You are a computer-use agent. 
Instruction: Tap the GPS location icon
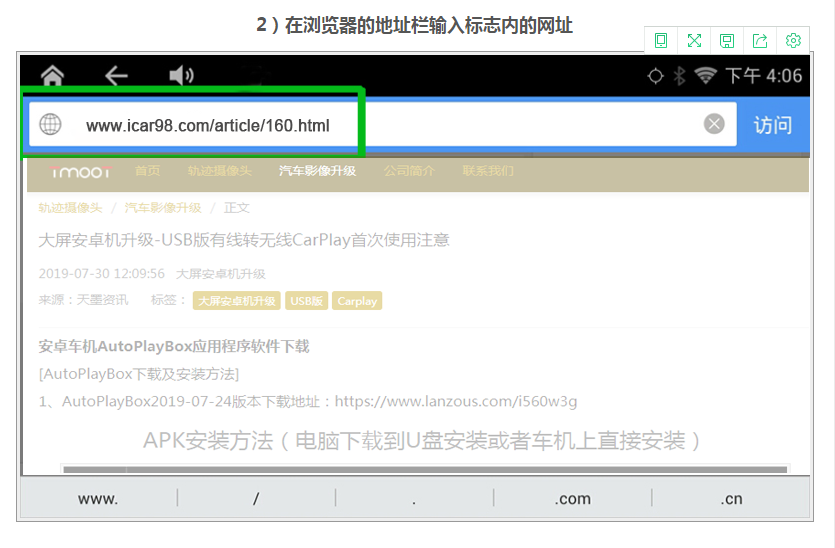[x=656, y=76]
